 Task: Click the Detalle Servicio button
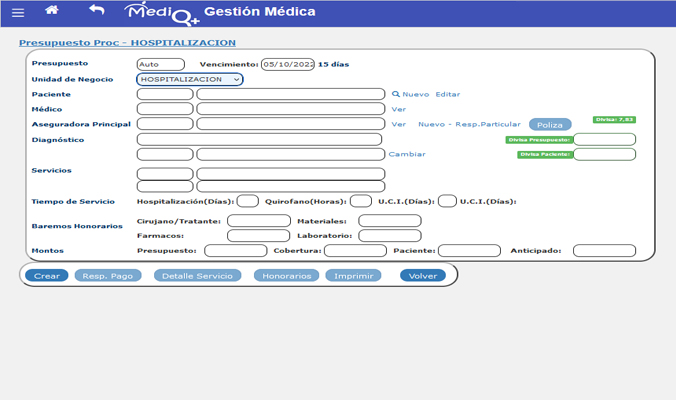(x=197, y=275)
